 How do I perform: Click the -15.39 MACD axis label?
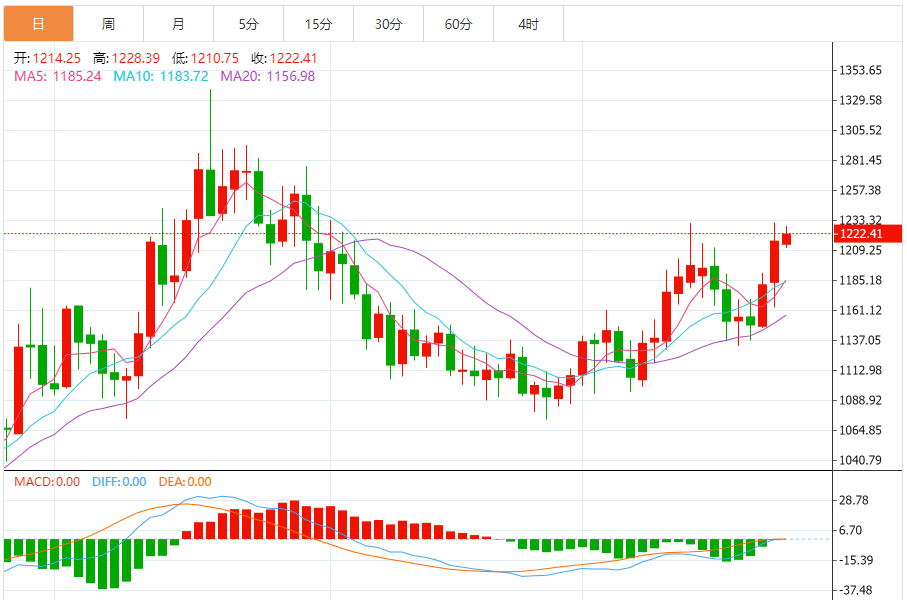click(x=855, y=561)
